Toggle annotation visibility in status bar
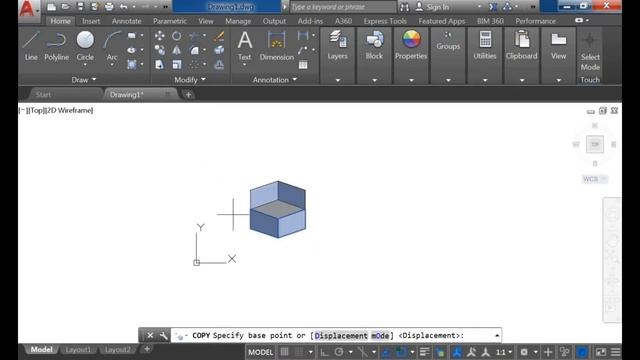 coord(457,352)
